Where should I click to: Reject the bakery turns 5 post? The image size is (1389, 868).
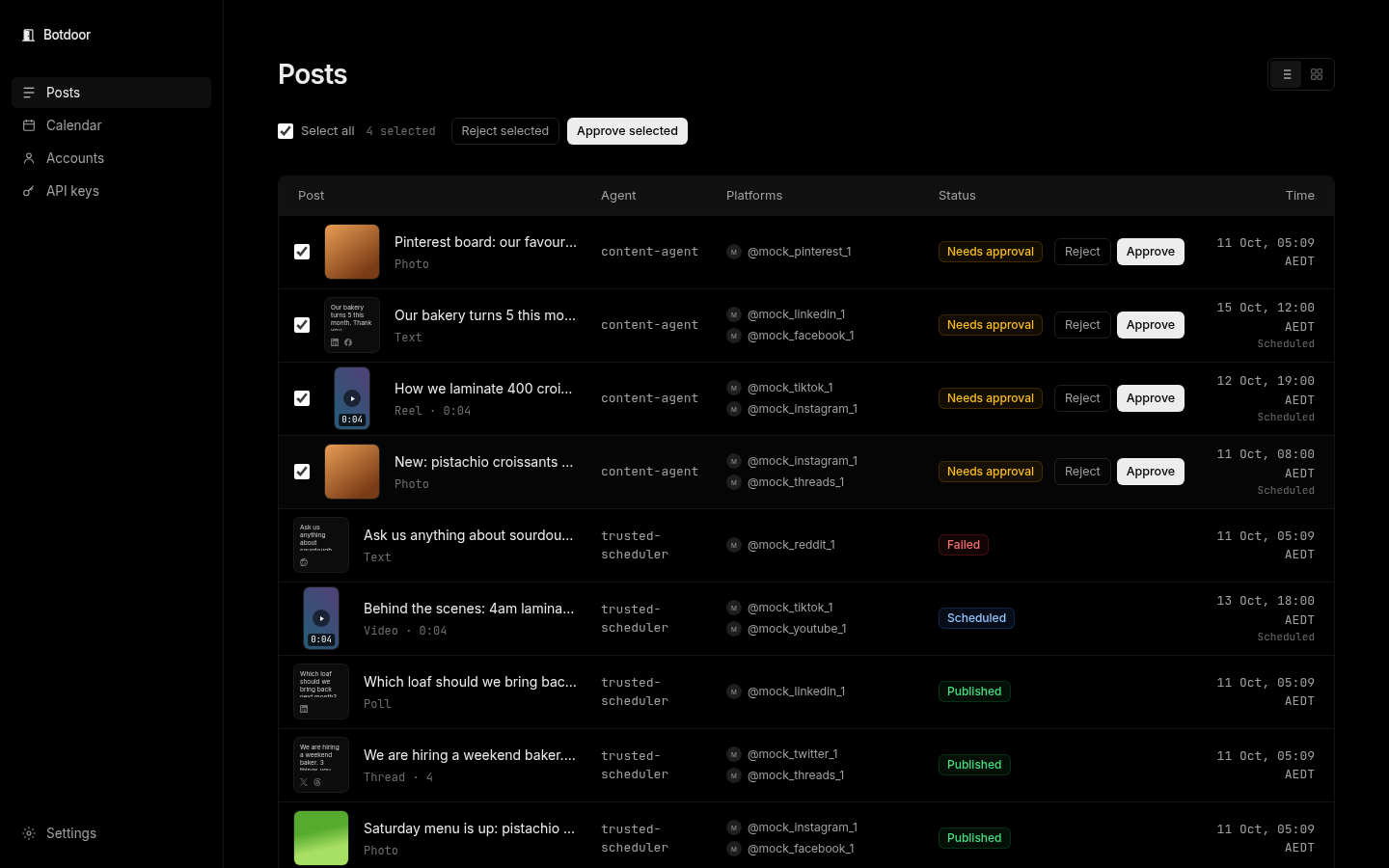pos(1082,325)
